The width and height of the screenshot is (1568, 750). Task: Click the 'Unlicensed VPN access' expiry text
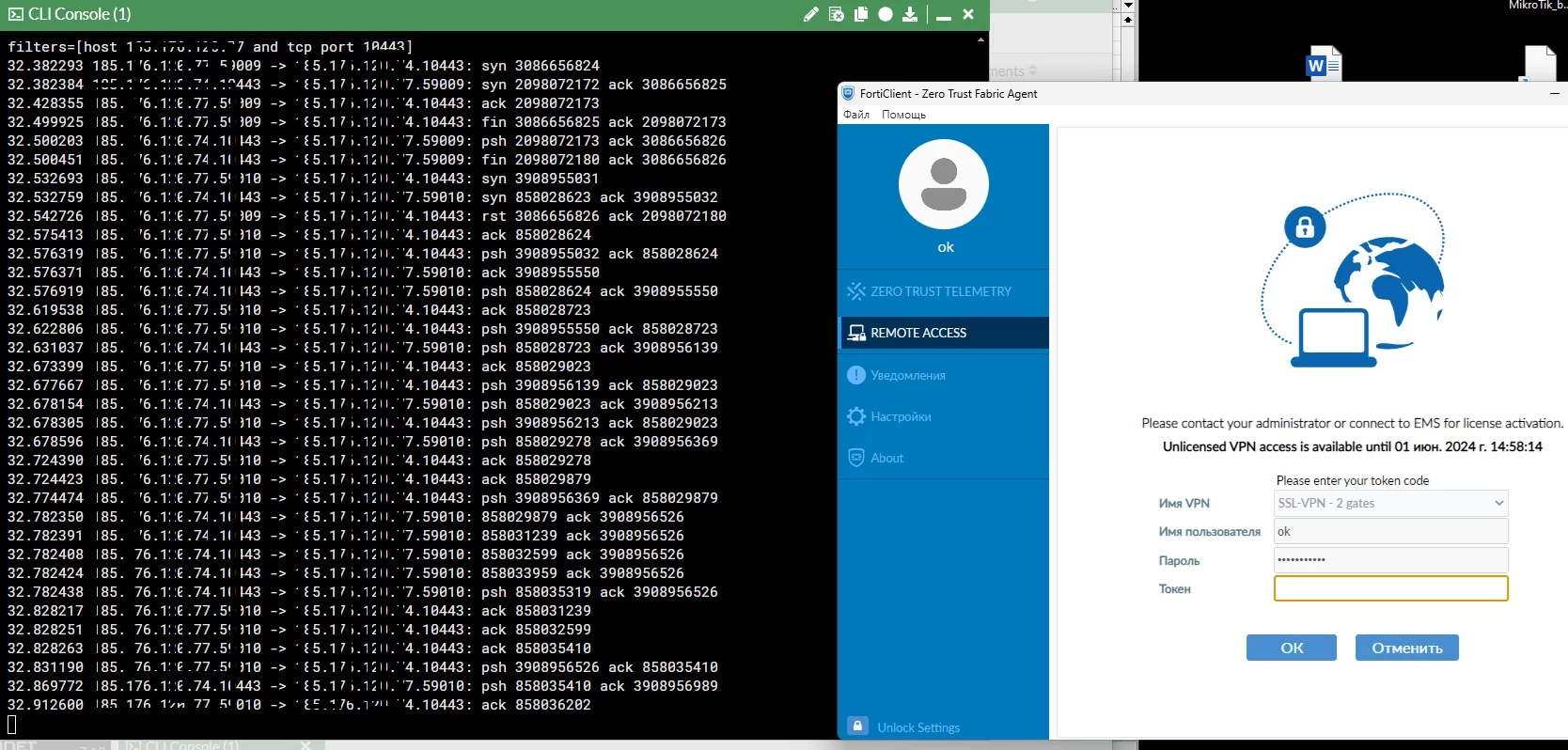1353,446
